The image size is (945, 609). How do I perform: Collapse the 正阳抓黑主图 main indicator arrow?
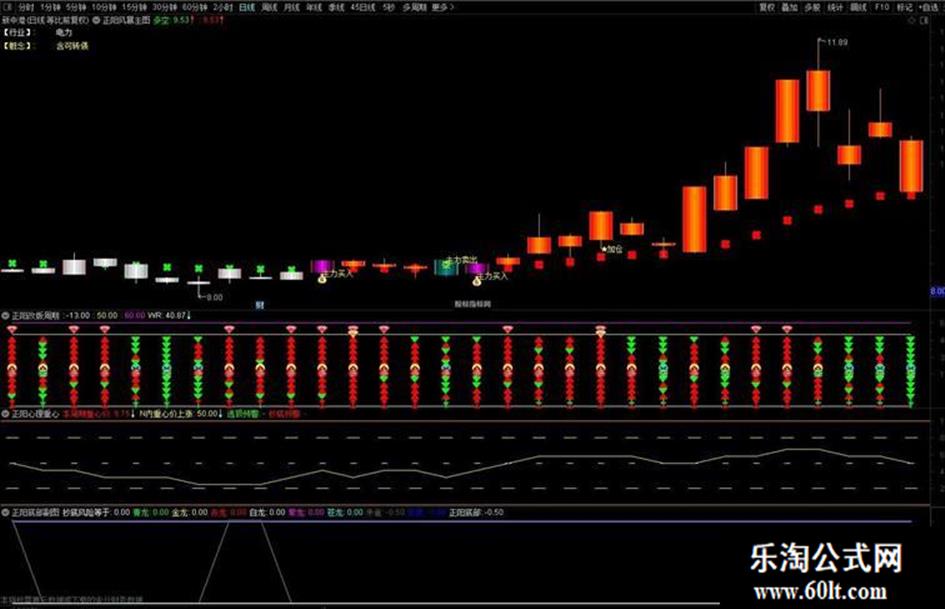click(x=96, y=20)
